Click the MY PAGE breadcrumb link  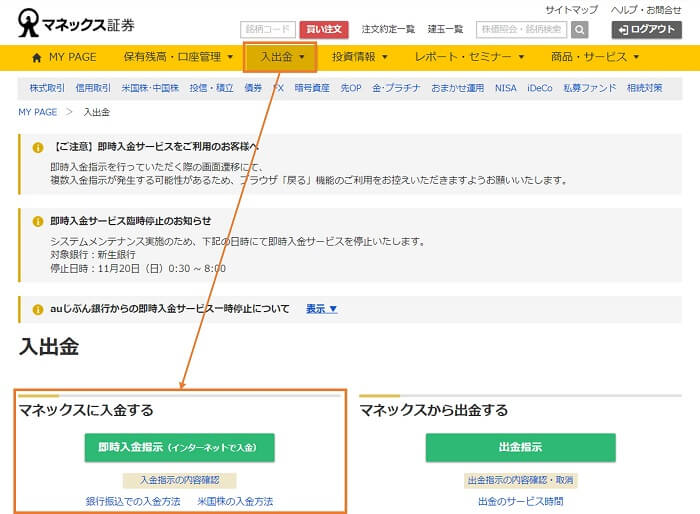38,112
